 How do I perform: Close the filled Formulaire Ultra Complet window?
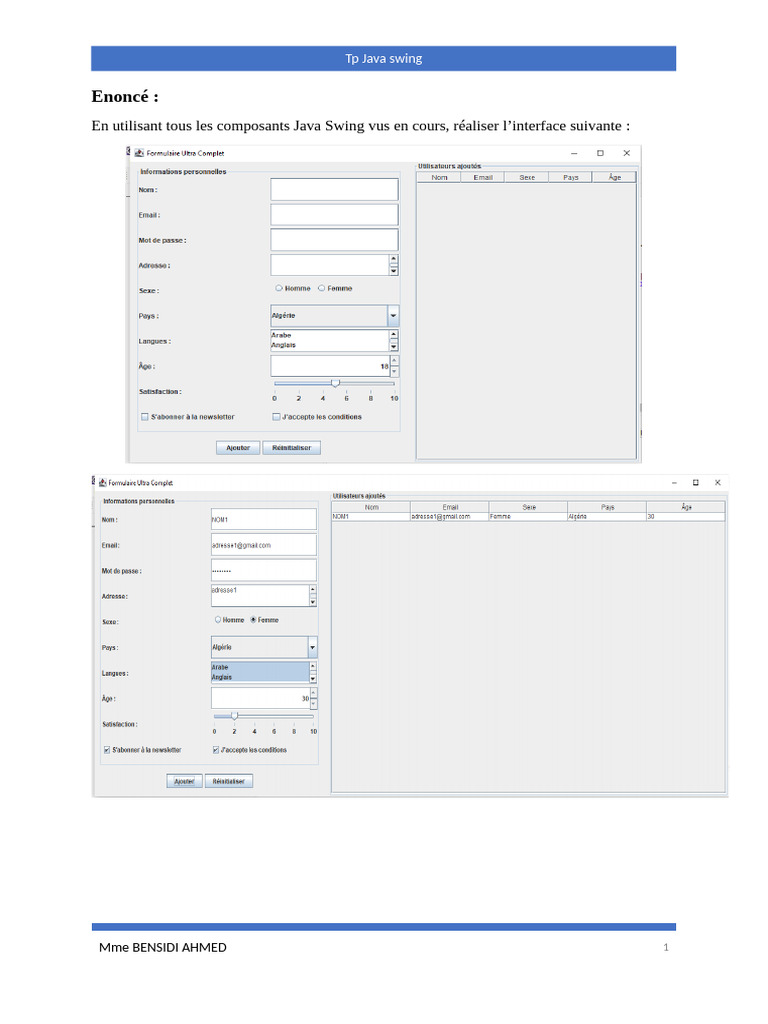(x=718, y=483)
